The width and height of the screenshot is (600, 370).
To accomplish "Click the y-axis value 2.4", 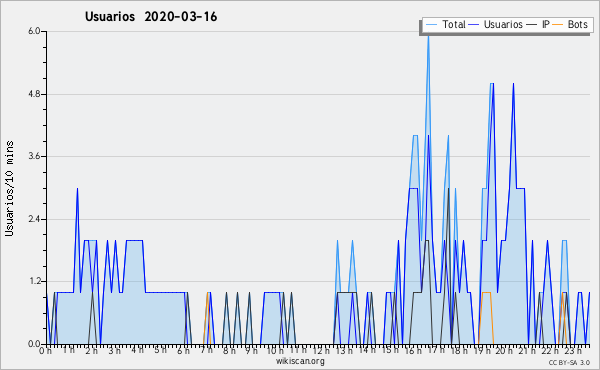I will point(34,219).
